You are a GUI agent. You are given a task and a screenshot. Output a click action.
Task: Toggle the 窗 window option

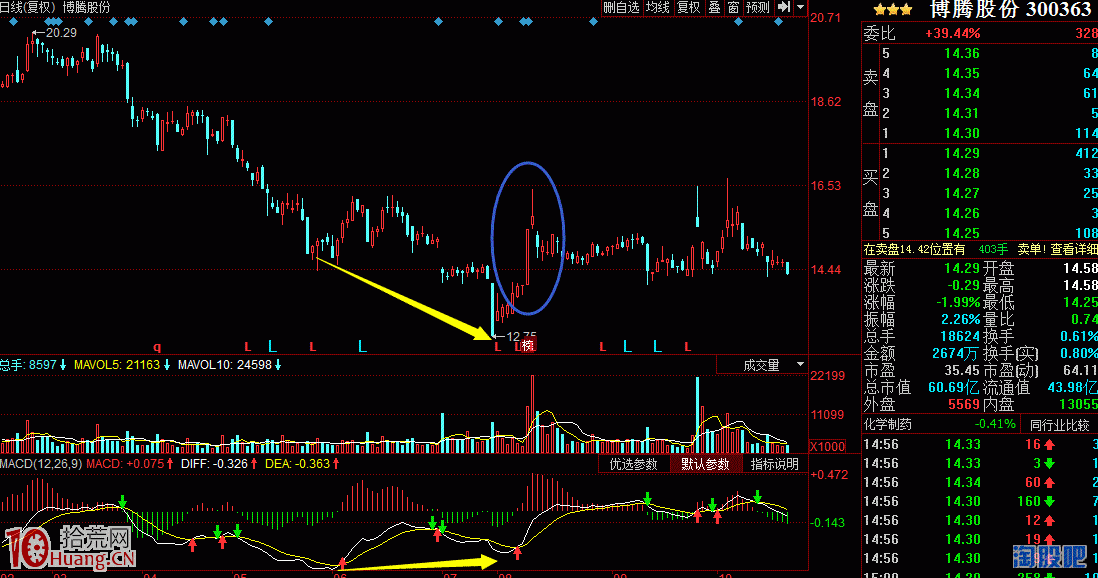(733, 7)
